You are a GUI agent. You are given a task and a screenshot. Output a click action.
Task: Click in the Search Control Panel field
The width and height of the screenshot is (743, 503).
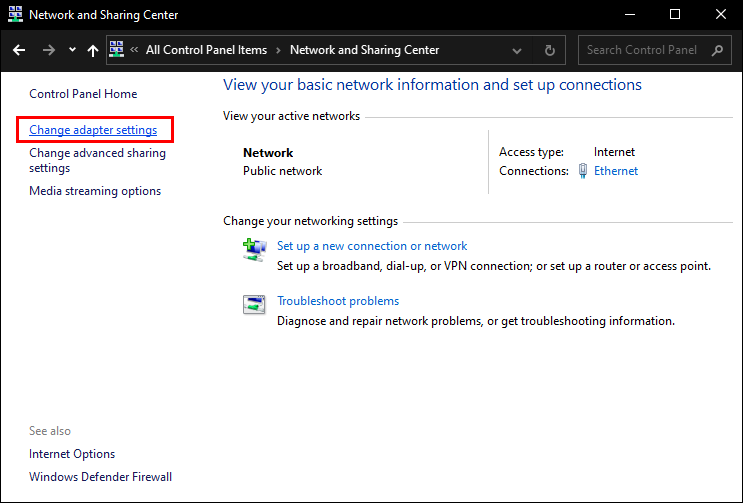640,50
